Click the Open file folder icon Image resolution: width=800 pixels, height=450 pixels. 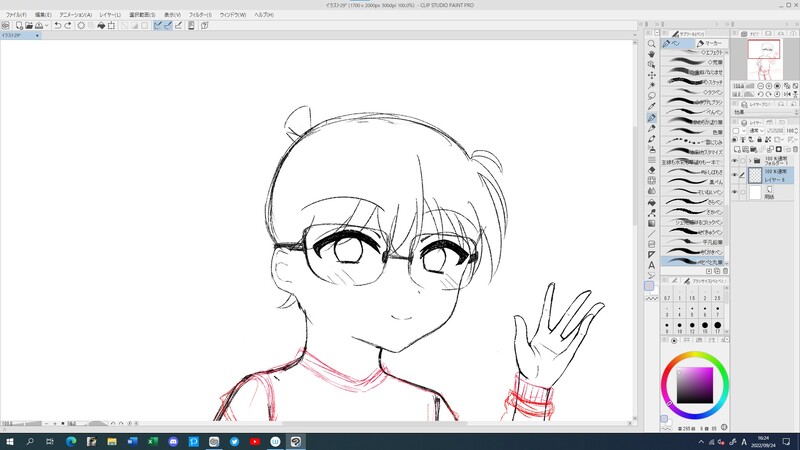pos(29,26)
